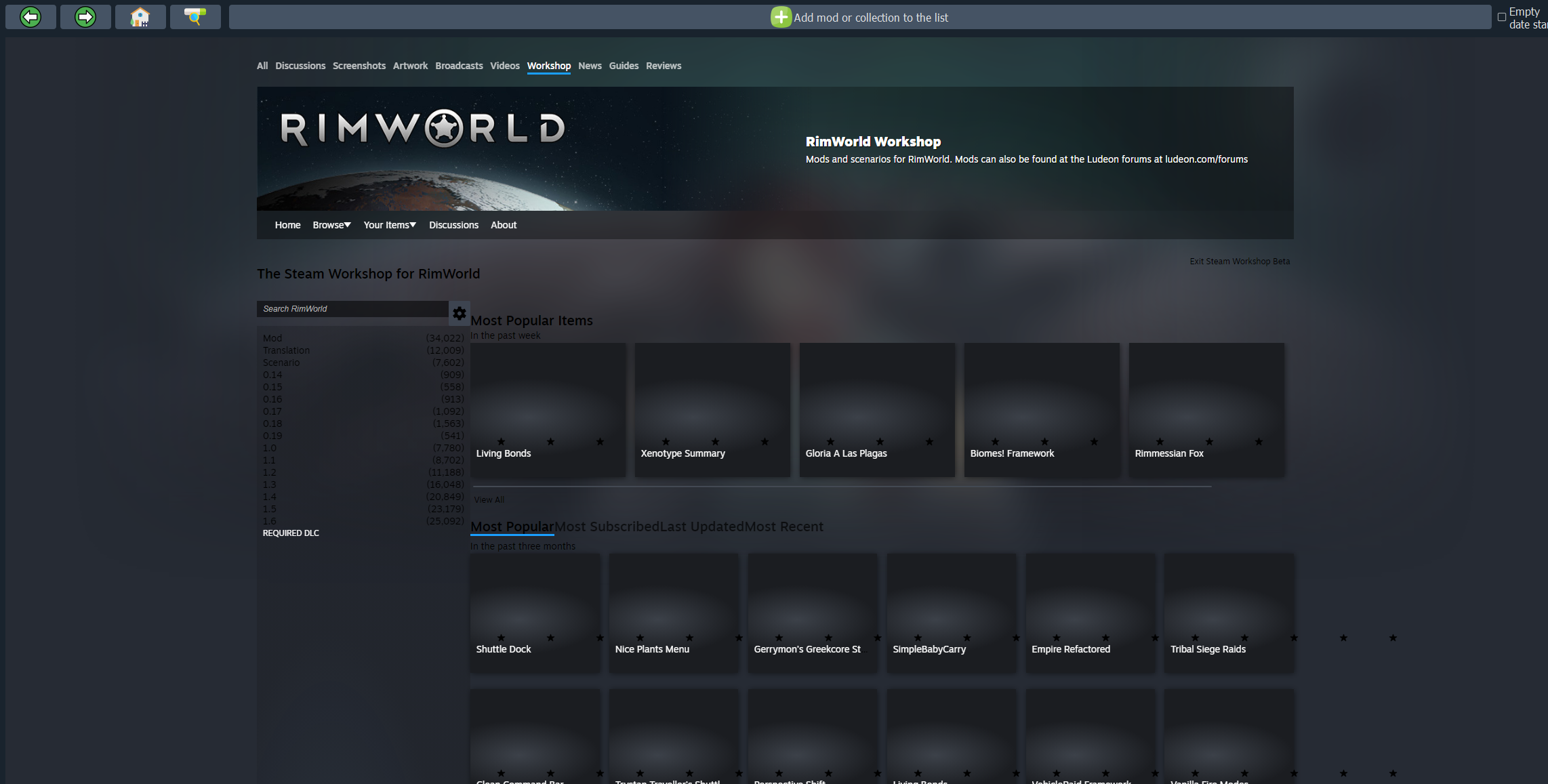Switch to the Most Subscribed tab
This screenshot has width=1548, height=784.
coord(607,527)
